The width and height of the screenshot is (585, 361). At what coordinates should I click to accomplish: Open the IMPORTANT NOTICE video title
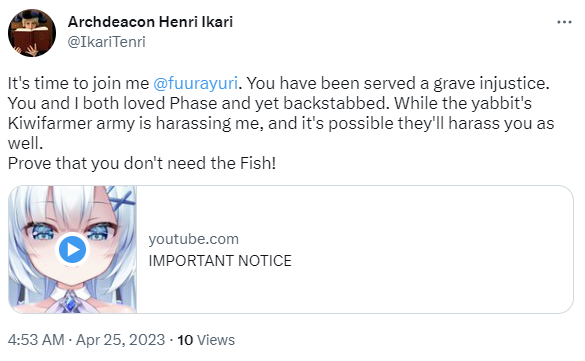click(220, 261)
